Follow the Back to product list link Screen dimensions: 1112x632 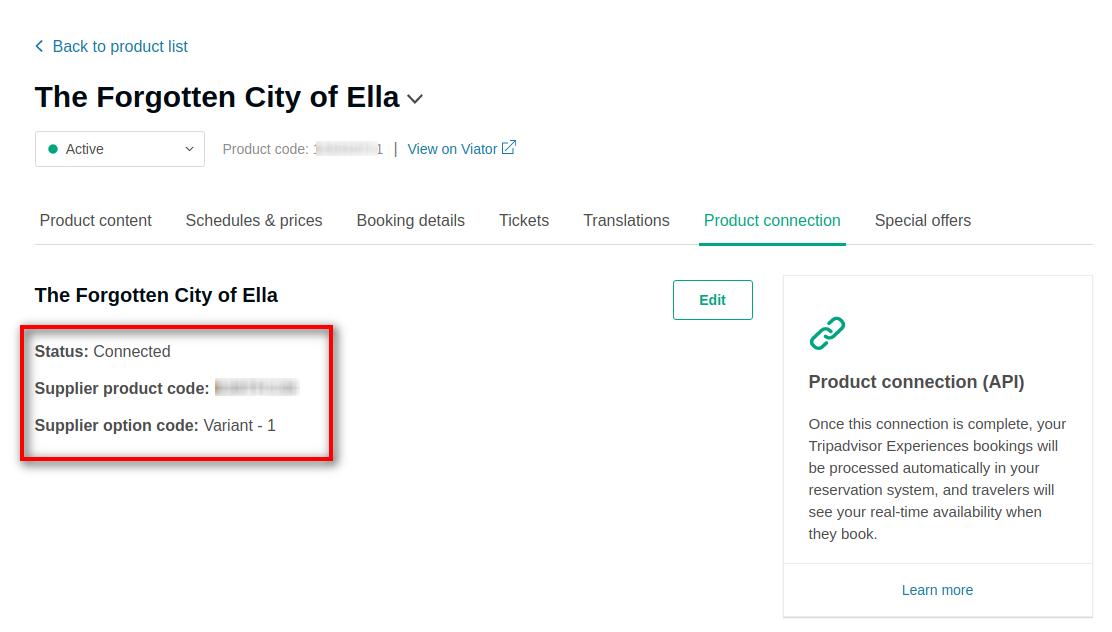pyautogui.click(x=120, y=46)
